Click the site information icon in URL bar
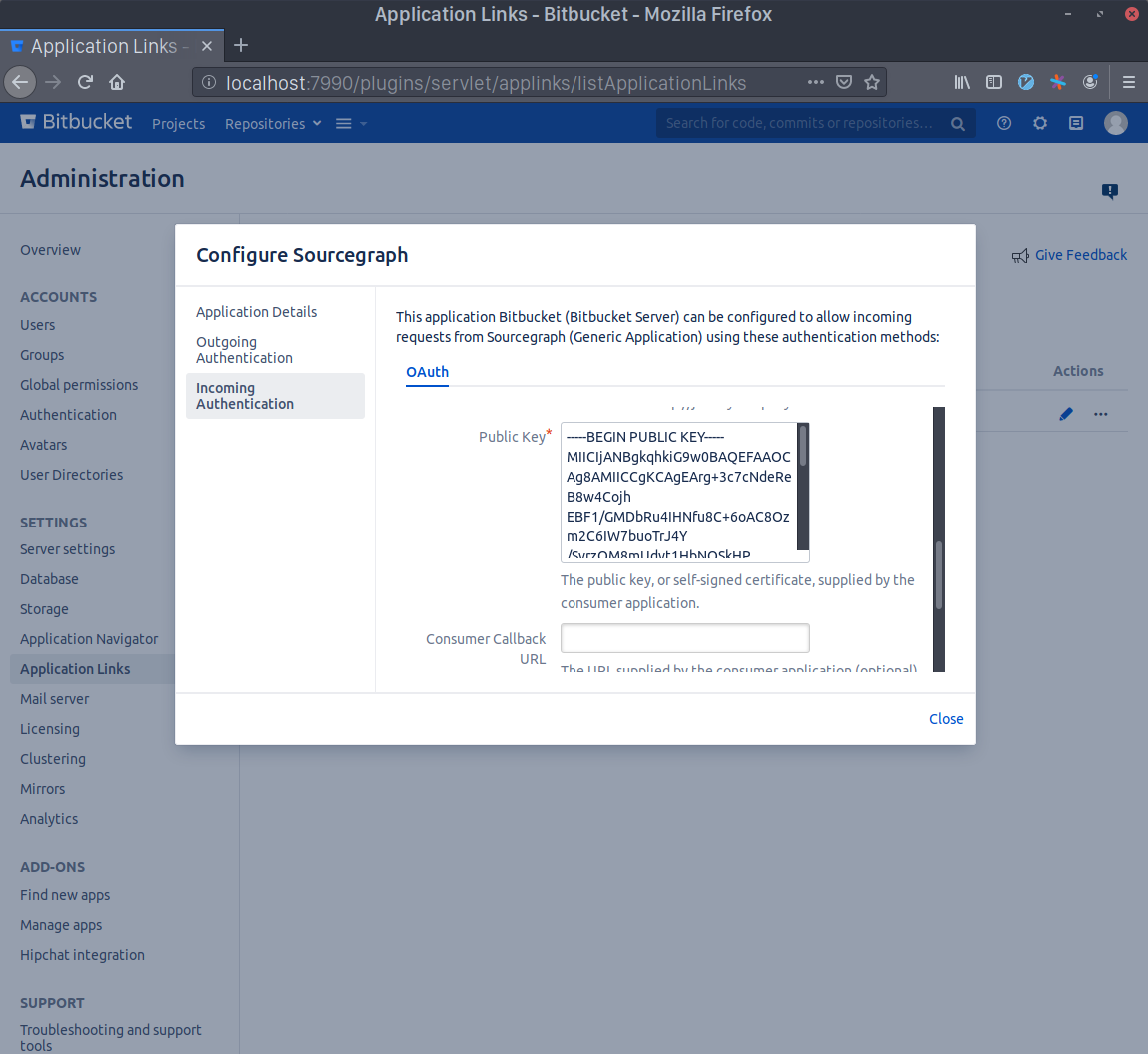This screenshot has height=1054, width=1148. (209, 82)
